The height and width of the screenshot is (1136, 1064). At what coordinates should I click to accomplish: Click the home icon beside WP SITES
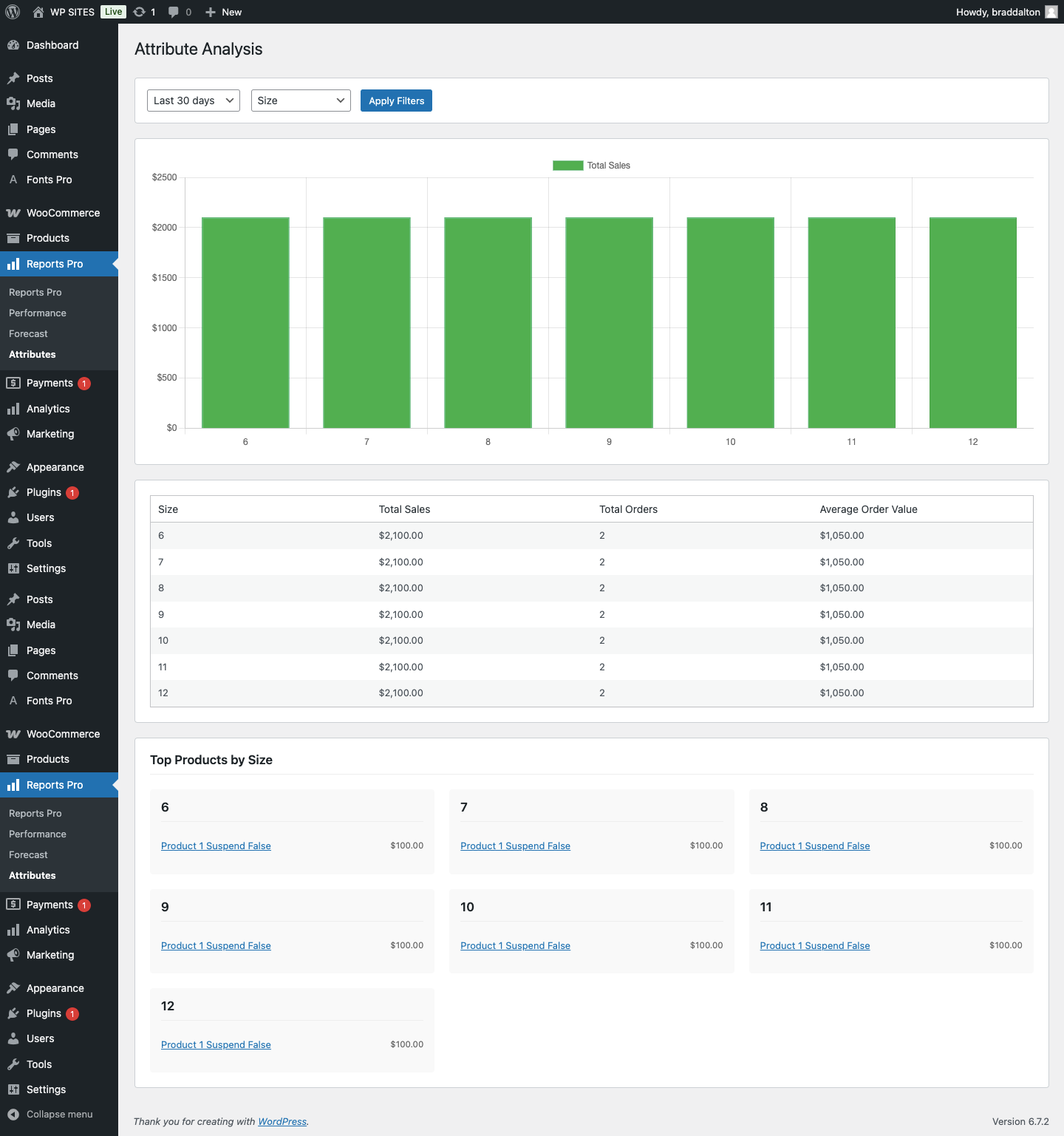38,12
